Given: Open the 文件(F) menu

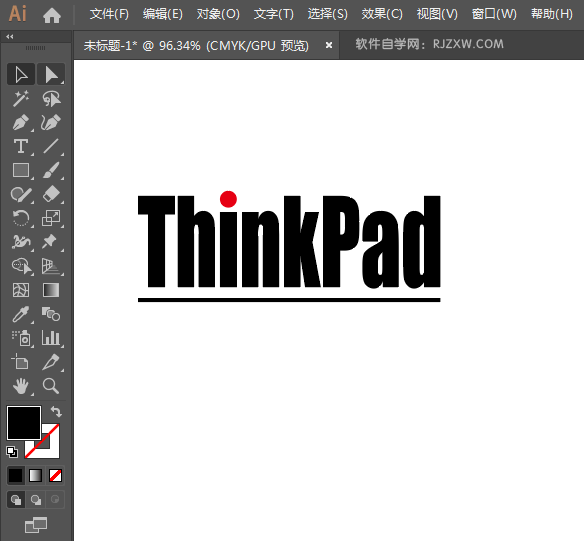Looking at the screenshot, I should (x=109, y=14).
